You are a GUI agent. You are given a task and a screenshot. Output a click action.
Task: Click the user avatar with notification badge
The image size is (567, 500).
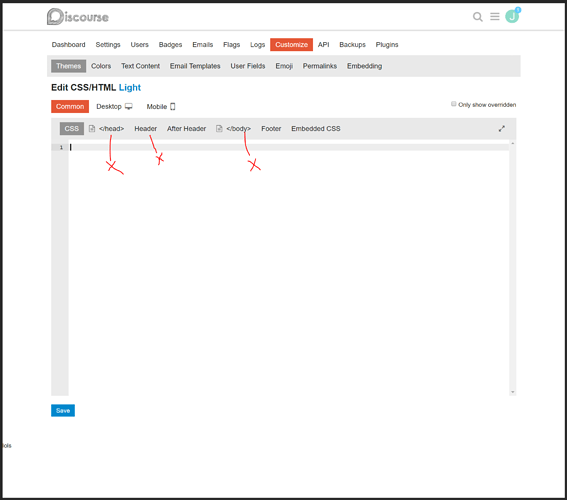coord(512,16)
